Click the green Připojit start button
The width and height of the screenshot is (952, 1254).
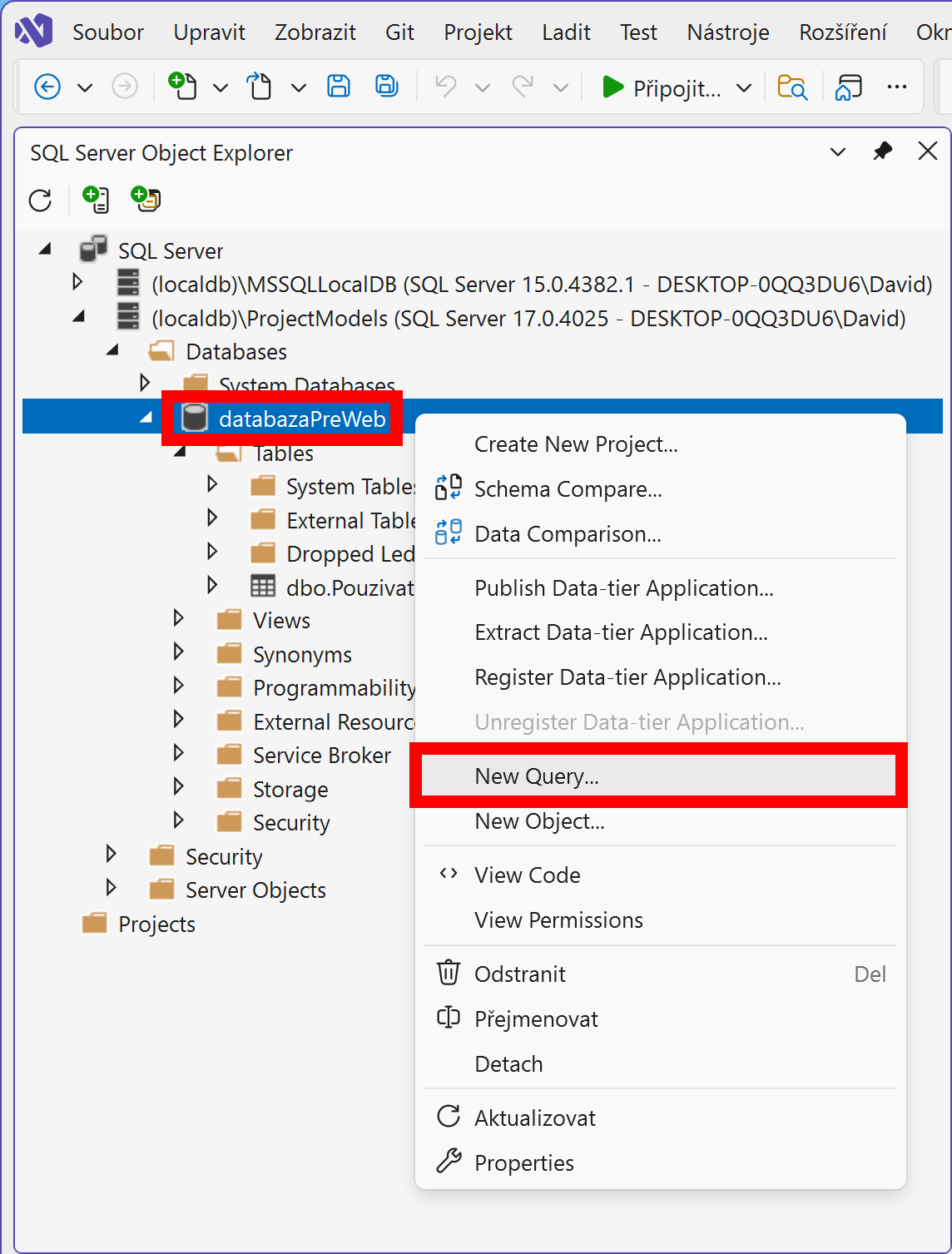click(662, 87)
